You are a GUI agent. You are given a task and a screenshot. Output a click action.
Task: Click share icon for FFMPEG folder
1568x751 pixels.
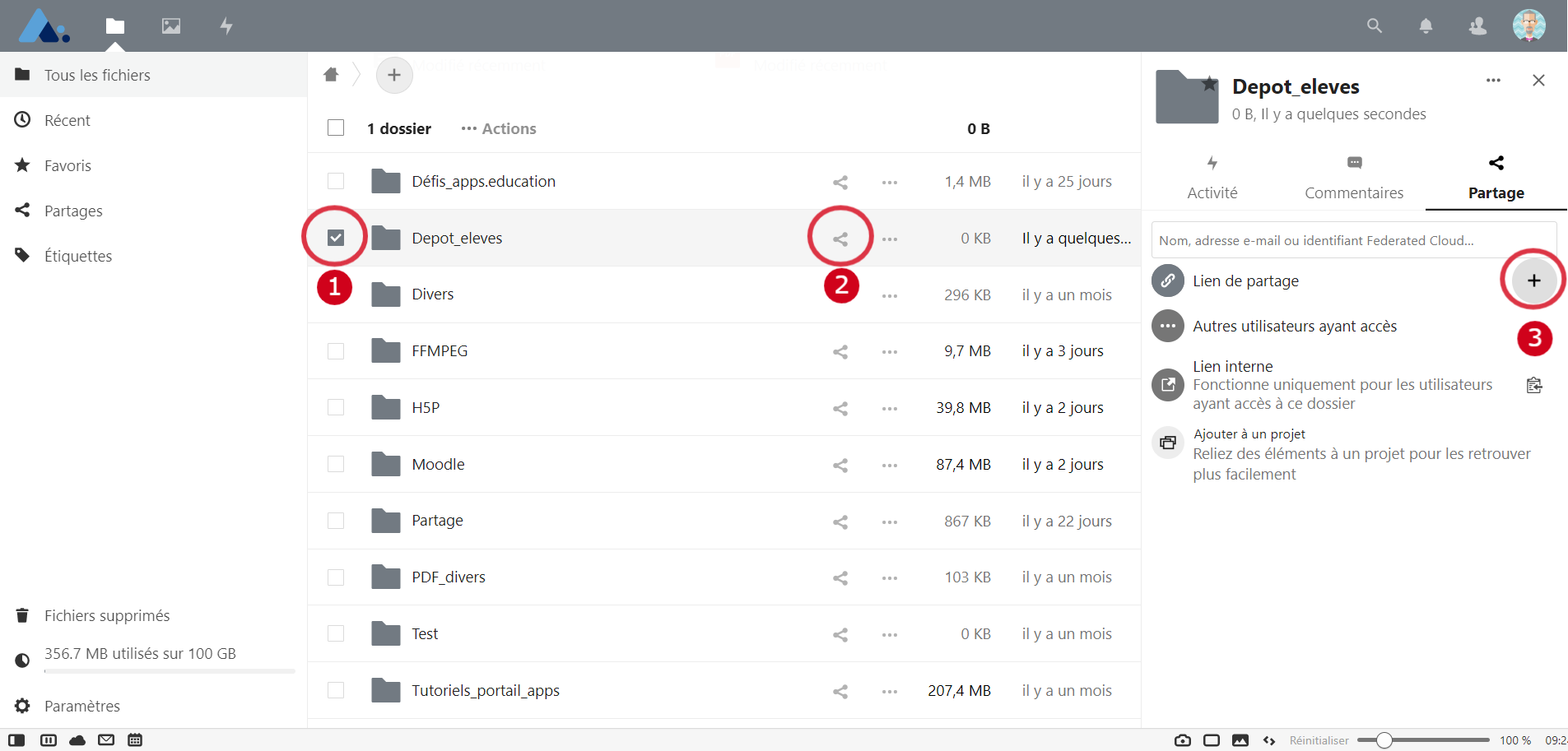click(840, 352)
